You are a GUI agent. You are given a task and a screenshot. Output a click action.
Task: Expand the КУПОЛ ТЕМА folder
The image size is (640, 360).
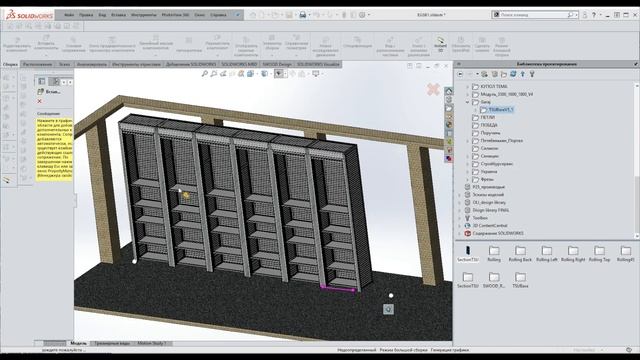point(468,87)
